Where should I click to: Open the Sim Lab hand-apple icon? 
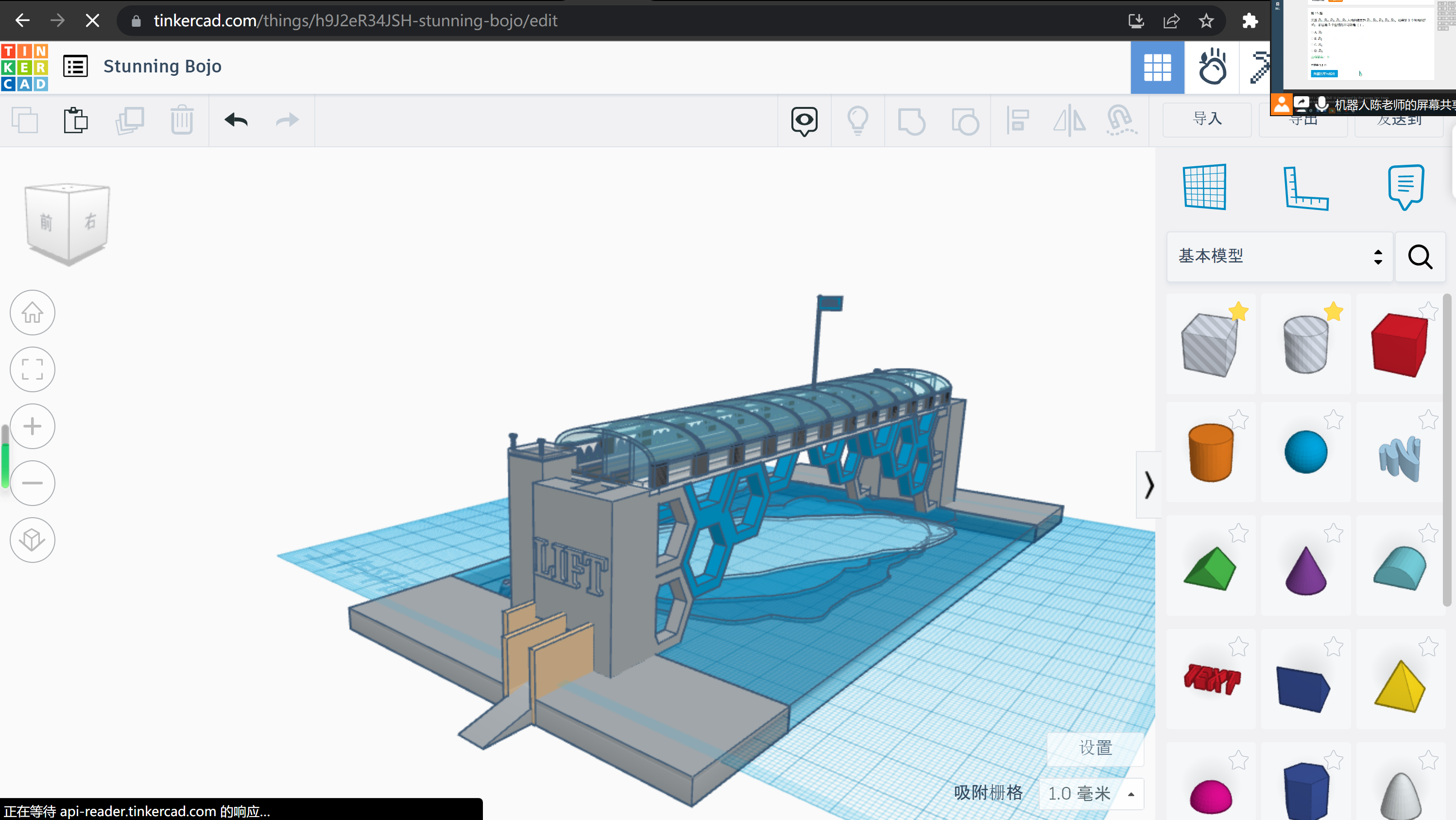(x=1213, y=67)
